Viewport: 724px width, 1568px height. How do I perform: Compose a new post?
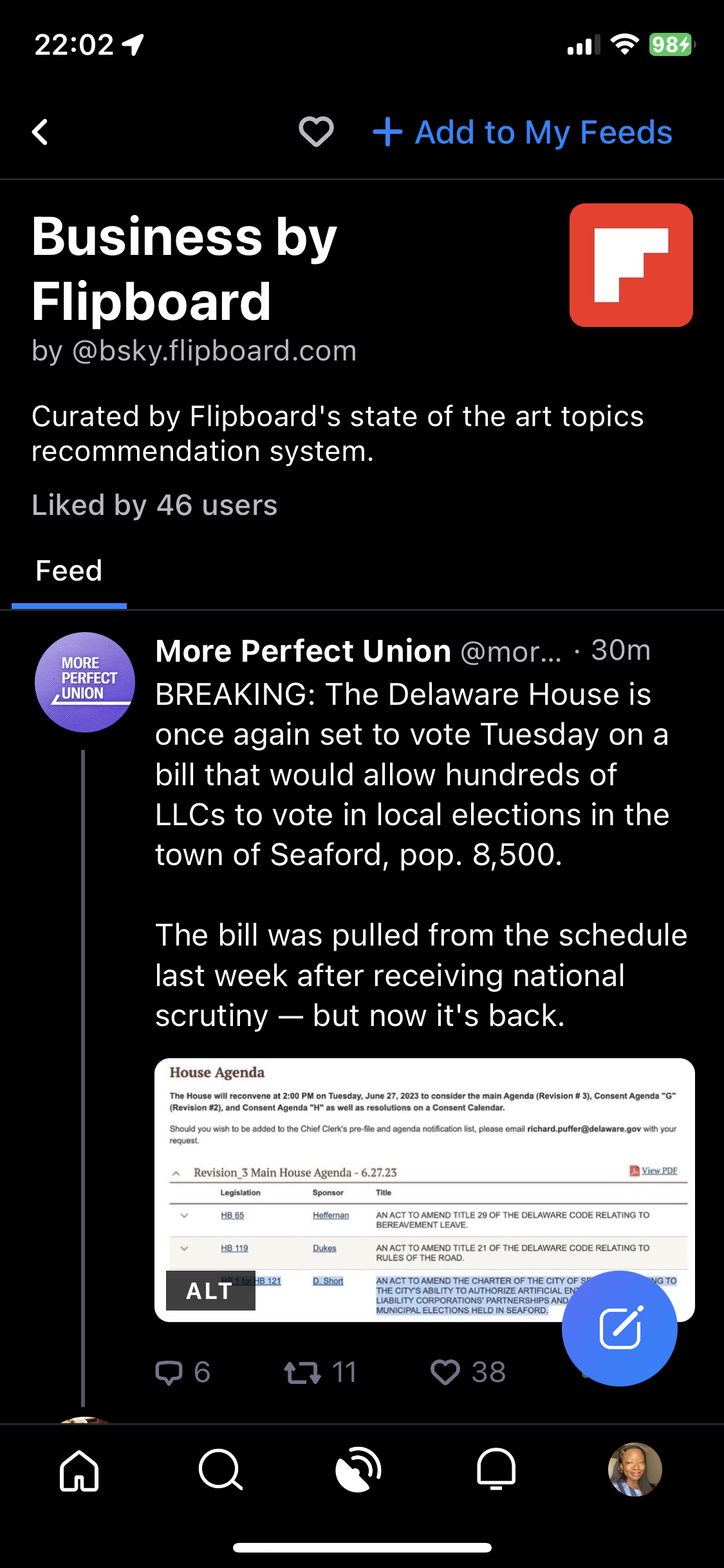[x=619, y=1329]
